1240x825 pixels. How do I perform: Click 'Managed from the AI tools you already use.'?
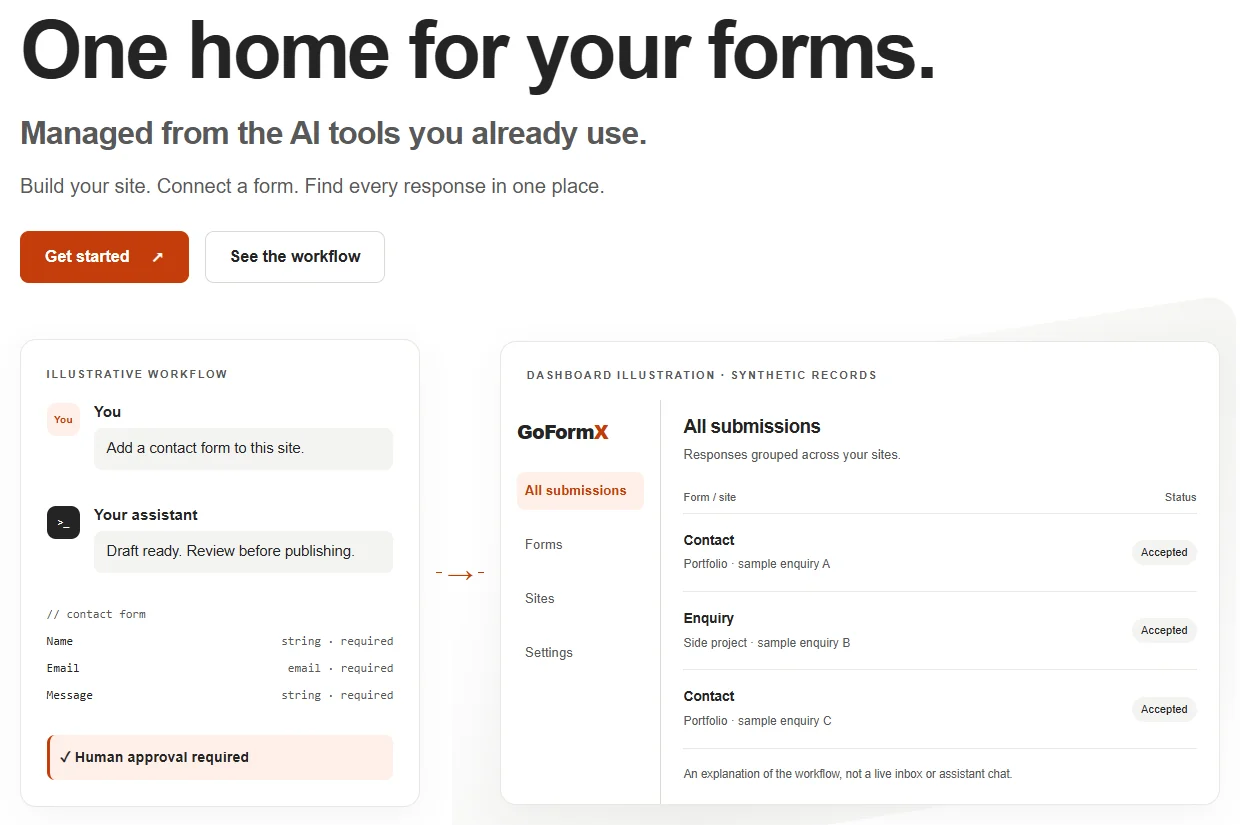point(334,134)
